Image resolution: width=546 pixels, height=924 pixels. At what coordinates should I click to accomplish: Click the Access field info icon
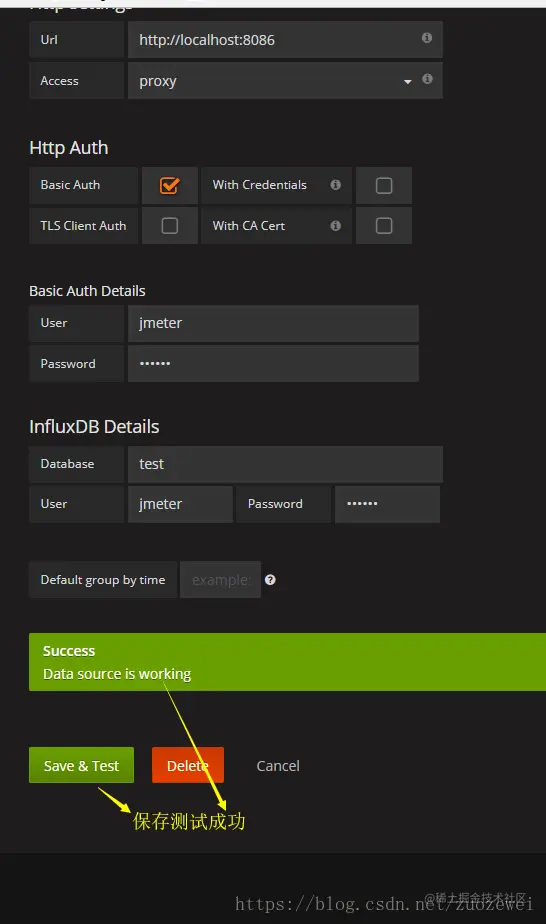(428, 79)
